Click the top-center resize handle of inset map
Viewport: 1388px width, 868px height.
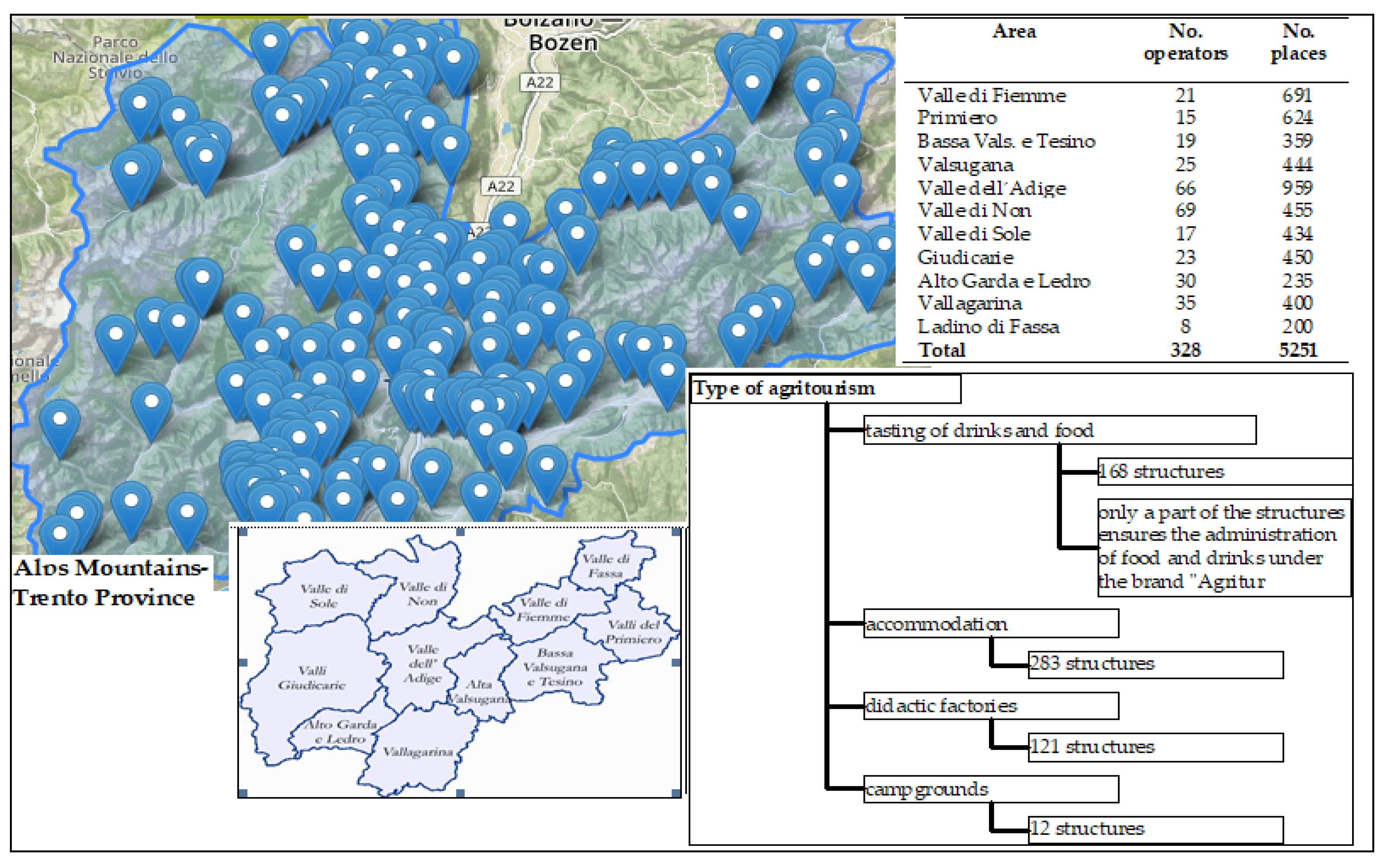(460, 532)
